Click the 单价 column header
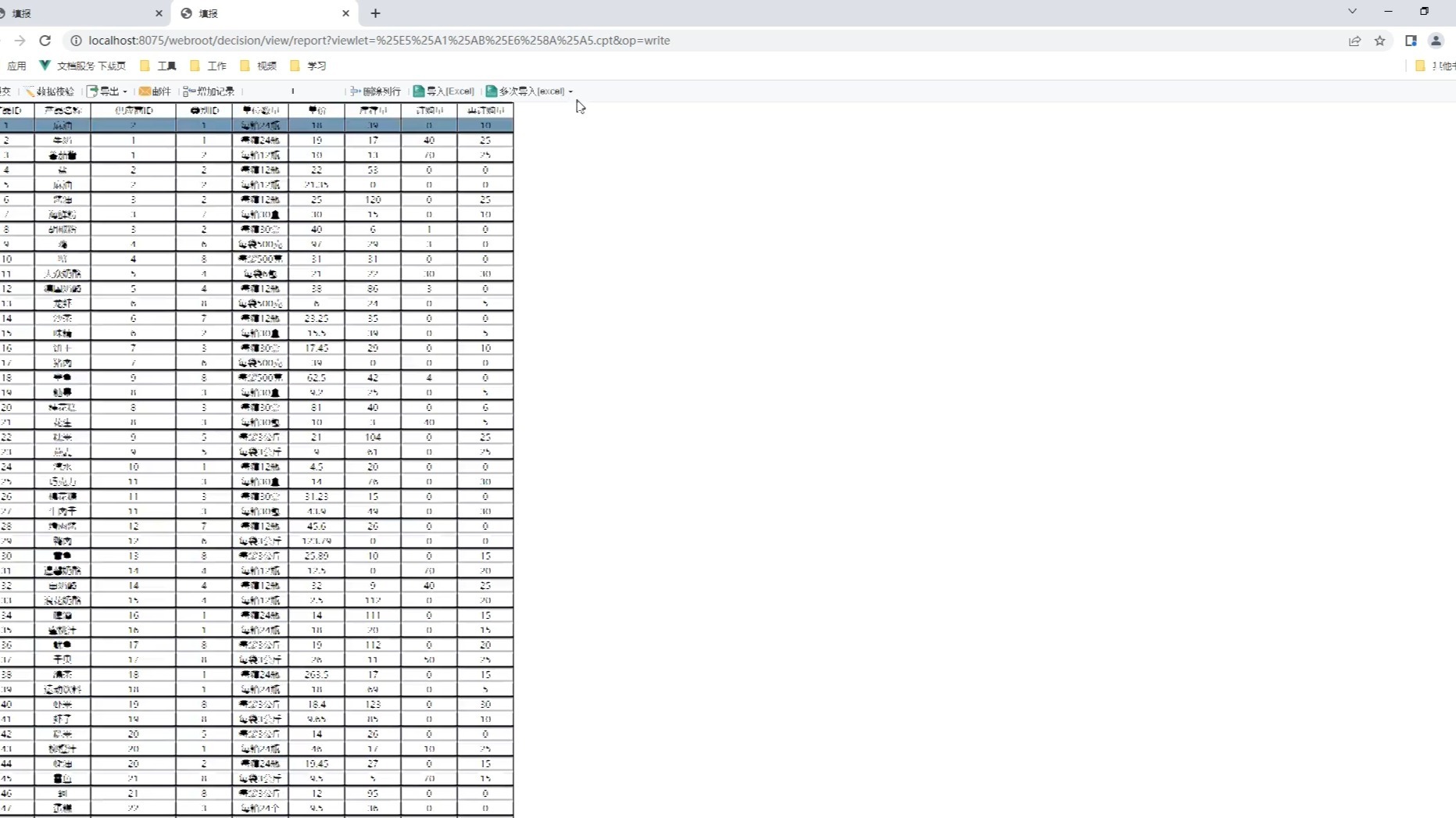 click(x=317, y=111)
